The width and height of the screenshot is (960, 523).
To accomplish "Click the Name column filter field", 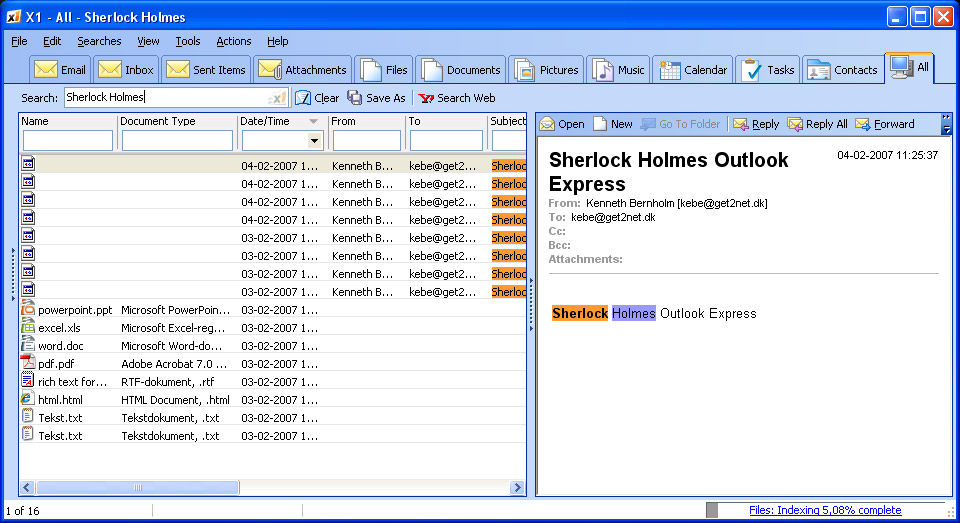I will pyautogui.click(x=68, y=141).
